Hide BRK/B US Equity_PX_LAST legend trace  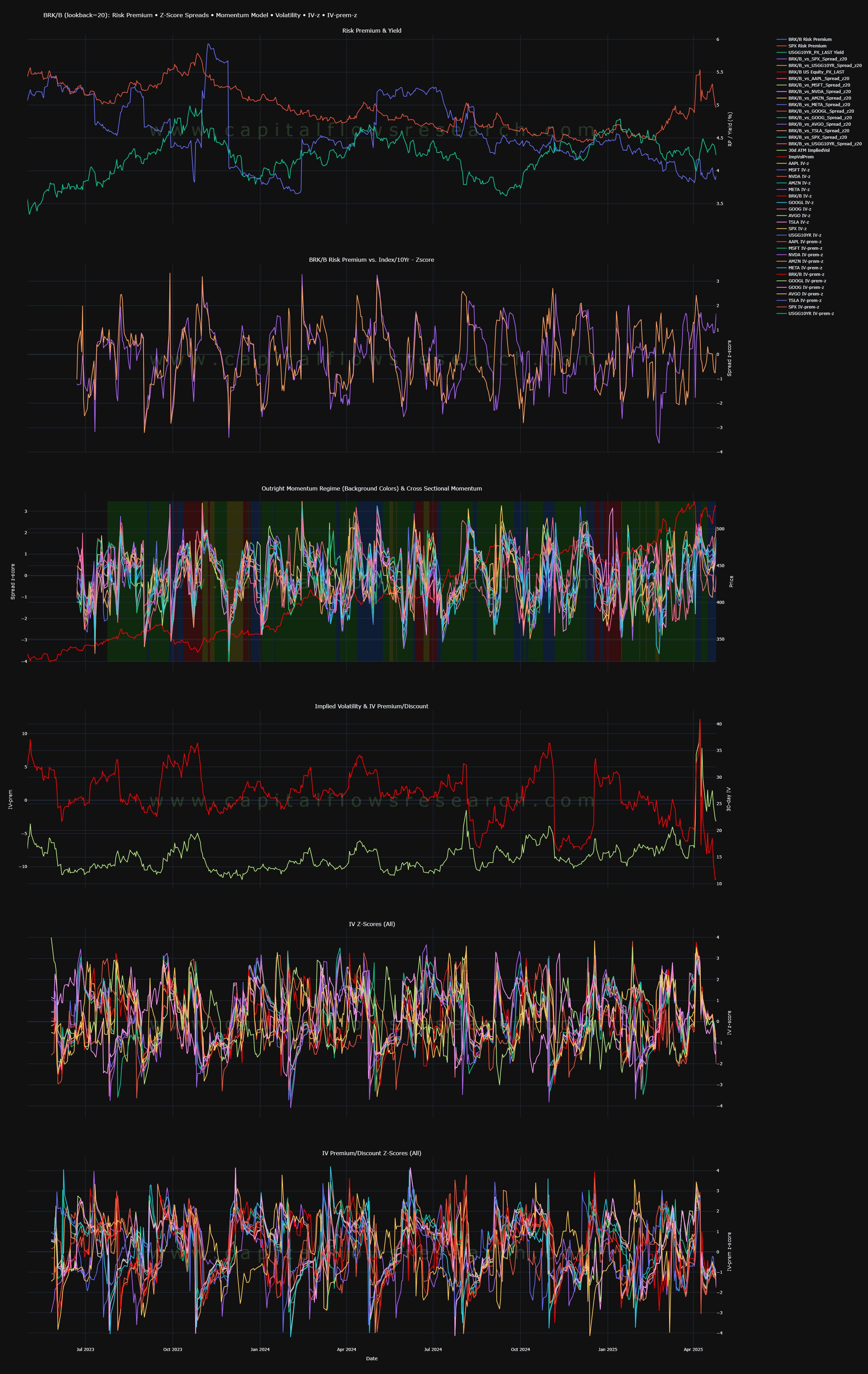tap(811, 72)
